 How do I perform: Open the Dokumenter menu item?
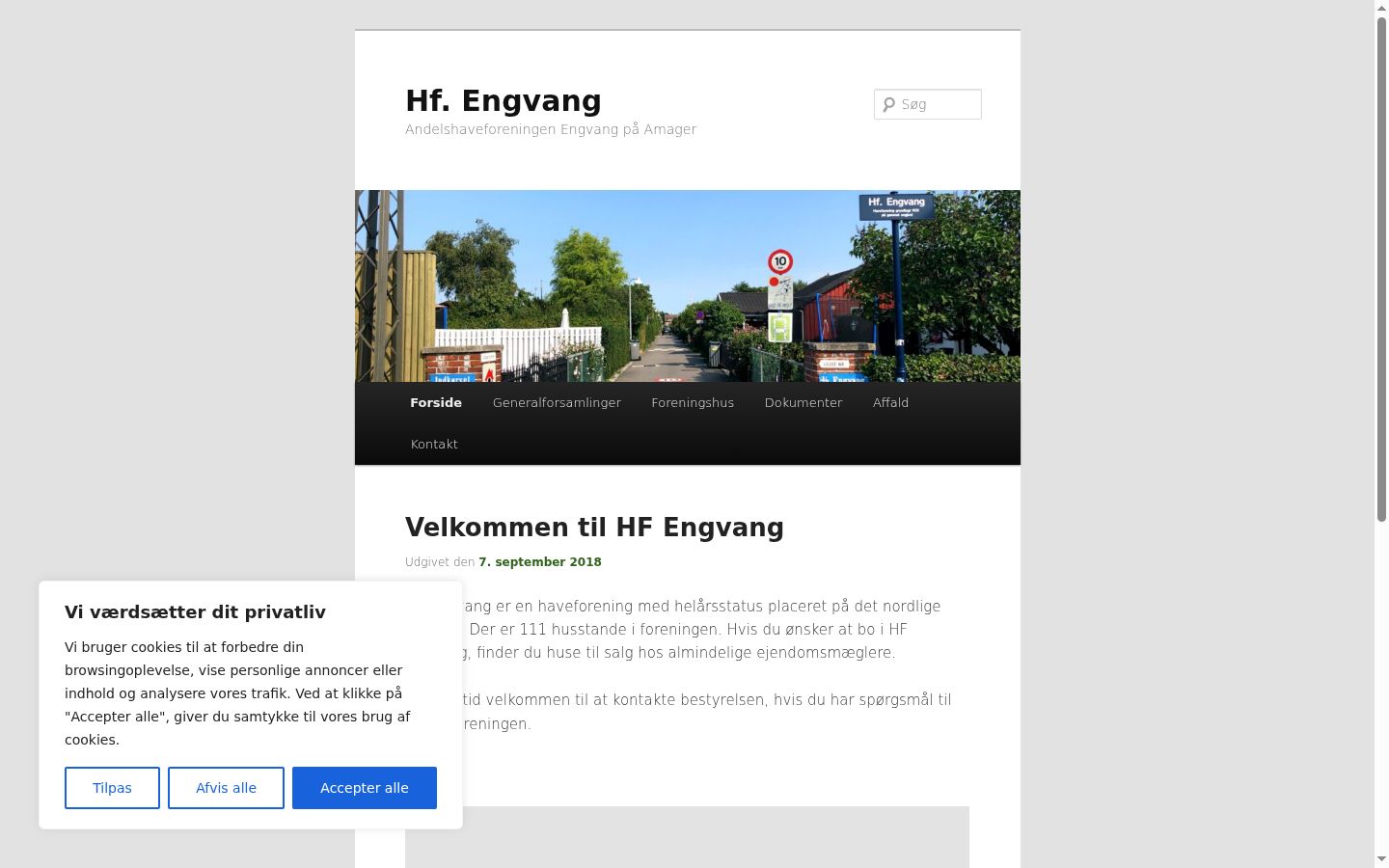pos(803,403)
